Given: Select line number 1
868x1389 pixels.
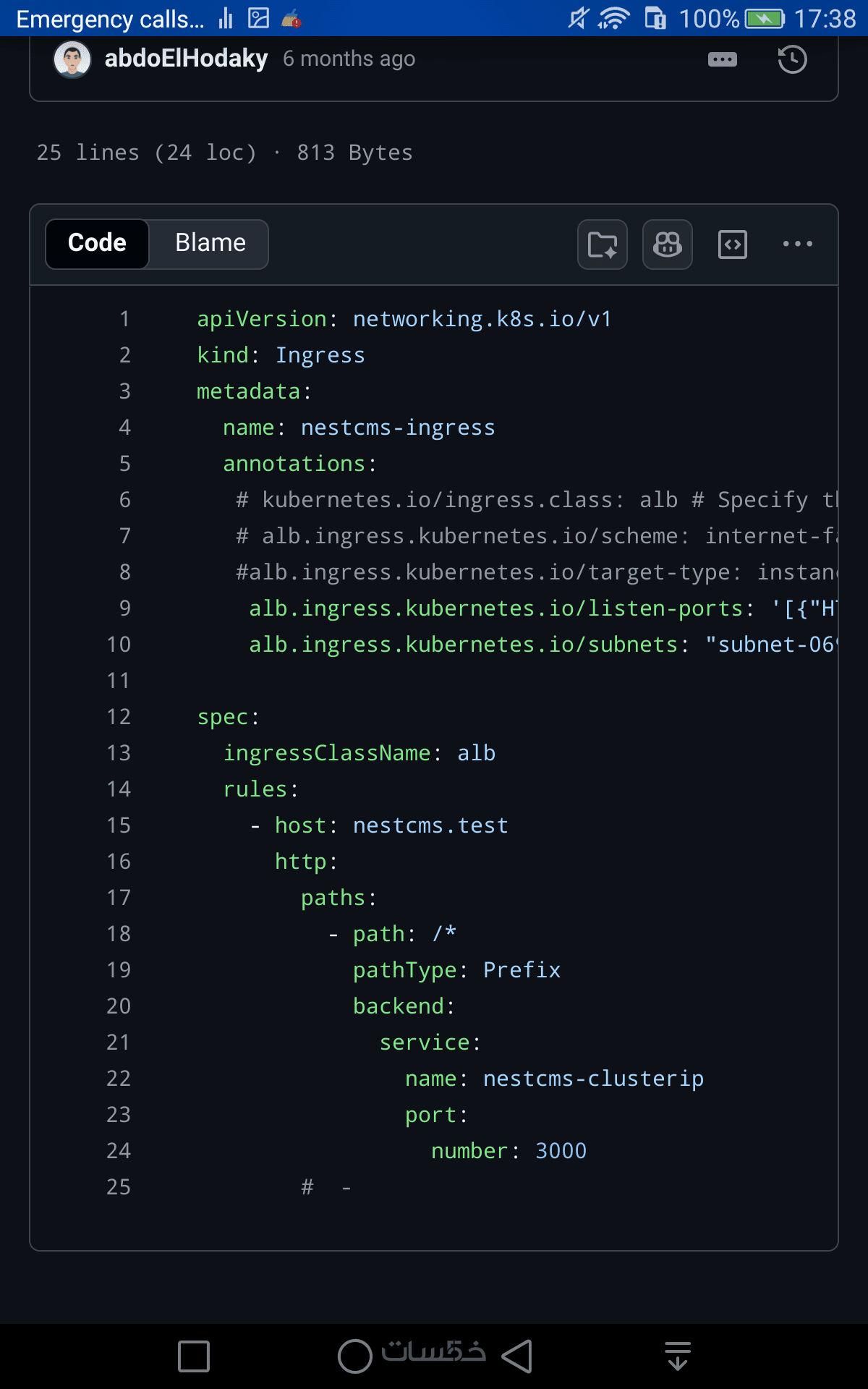Looking at the screenshot, I should (124, 319).
